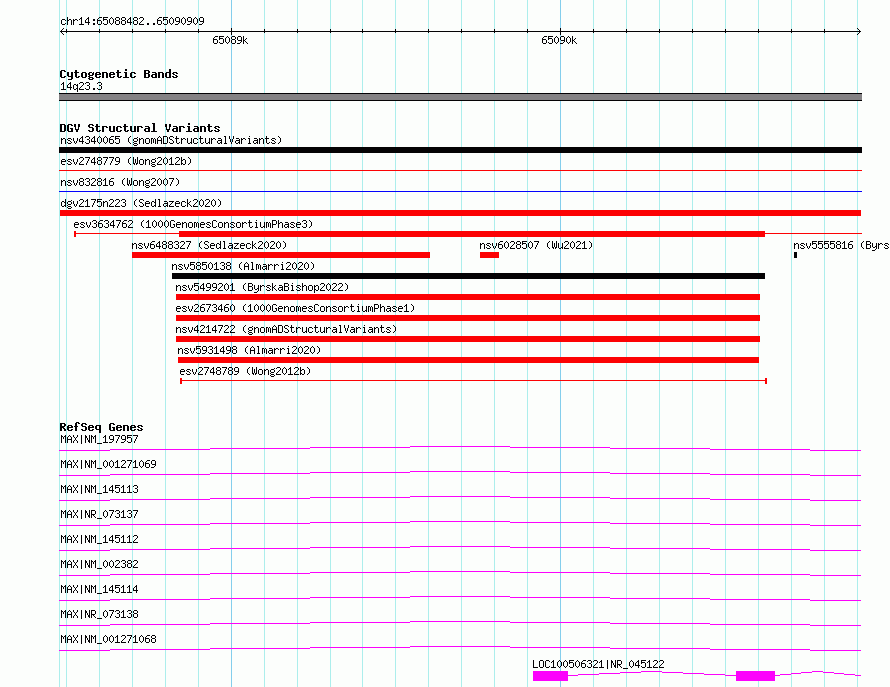Image resolution: width=890 pixels, height=687 pixels.
Task: Click the black bar of nsv5850138
Action: (x=468, y=276)
